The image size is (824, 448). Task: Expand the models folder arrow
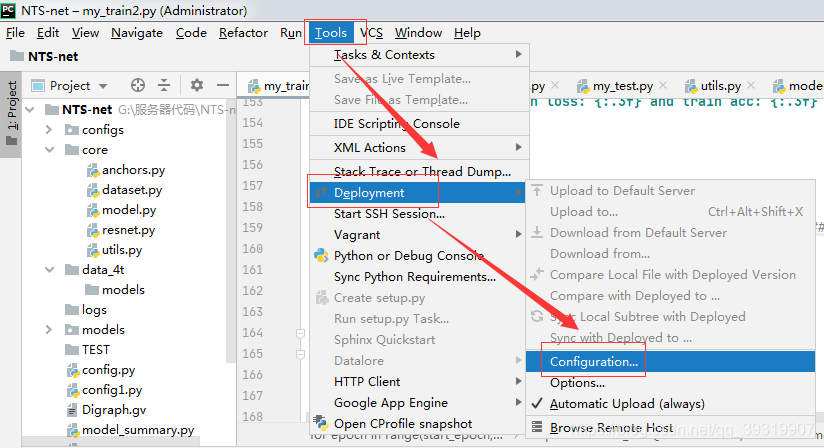pyautogui.click(x=50, y=330)
